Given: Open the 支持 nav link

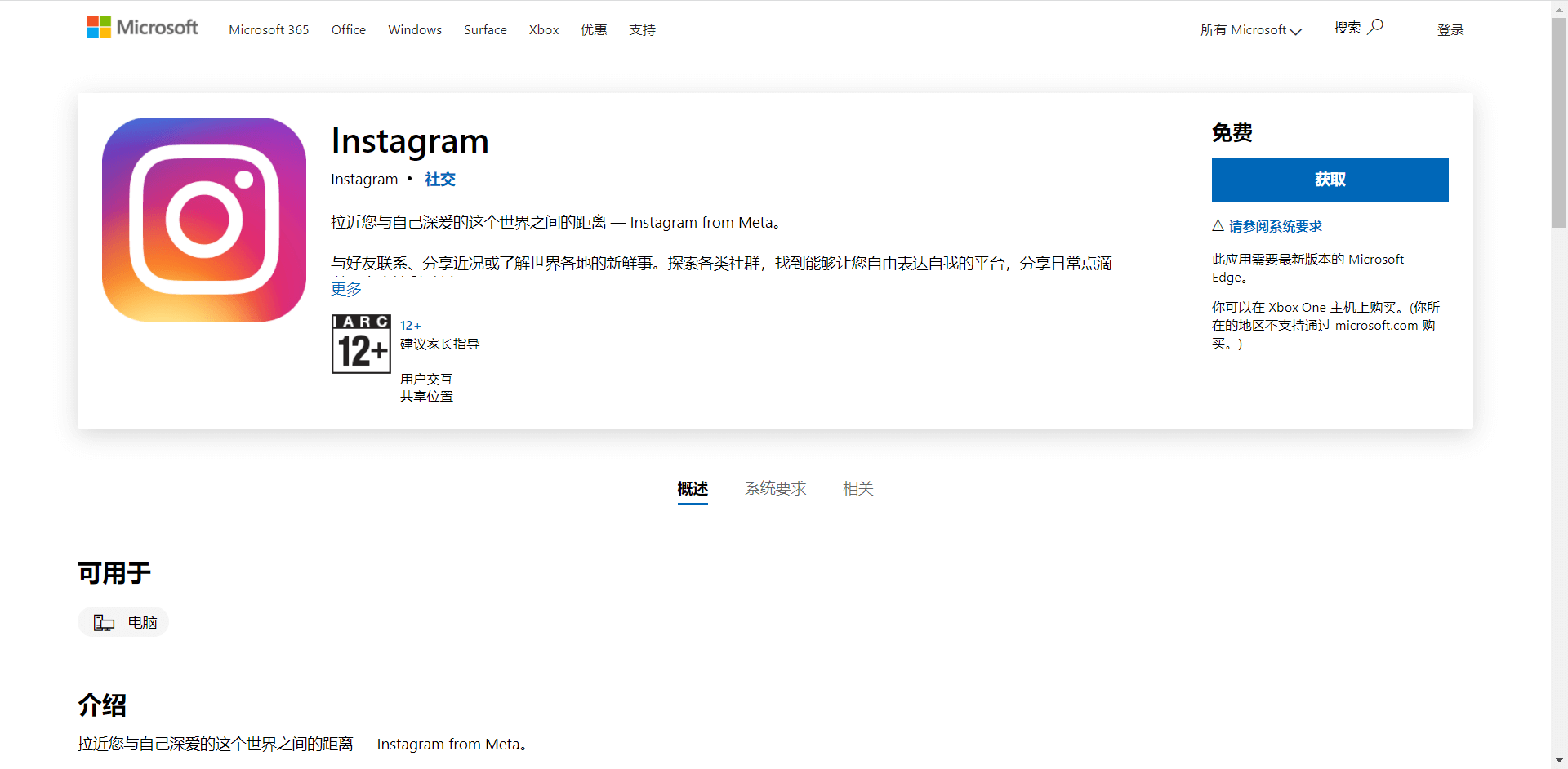Looking at the screenshot, I should tap(642, 30).
